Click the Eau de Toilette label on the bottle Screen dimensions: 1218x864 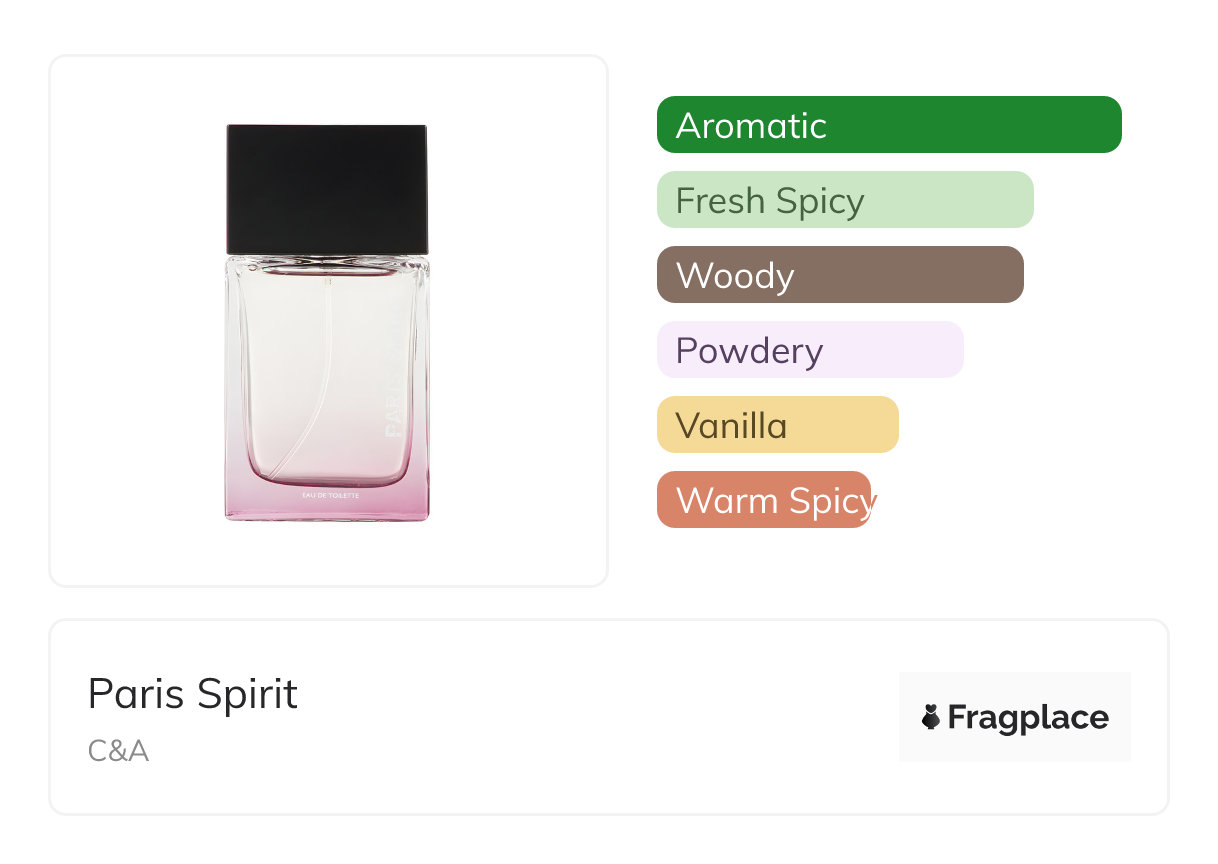[x=329, y=495]
